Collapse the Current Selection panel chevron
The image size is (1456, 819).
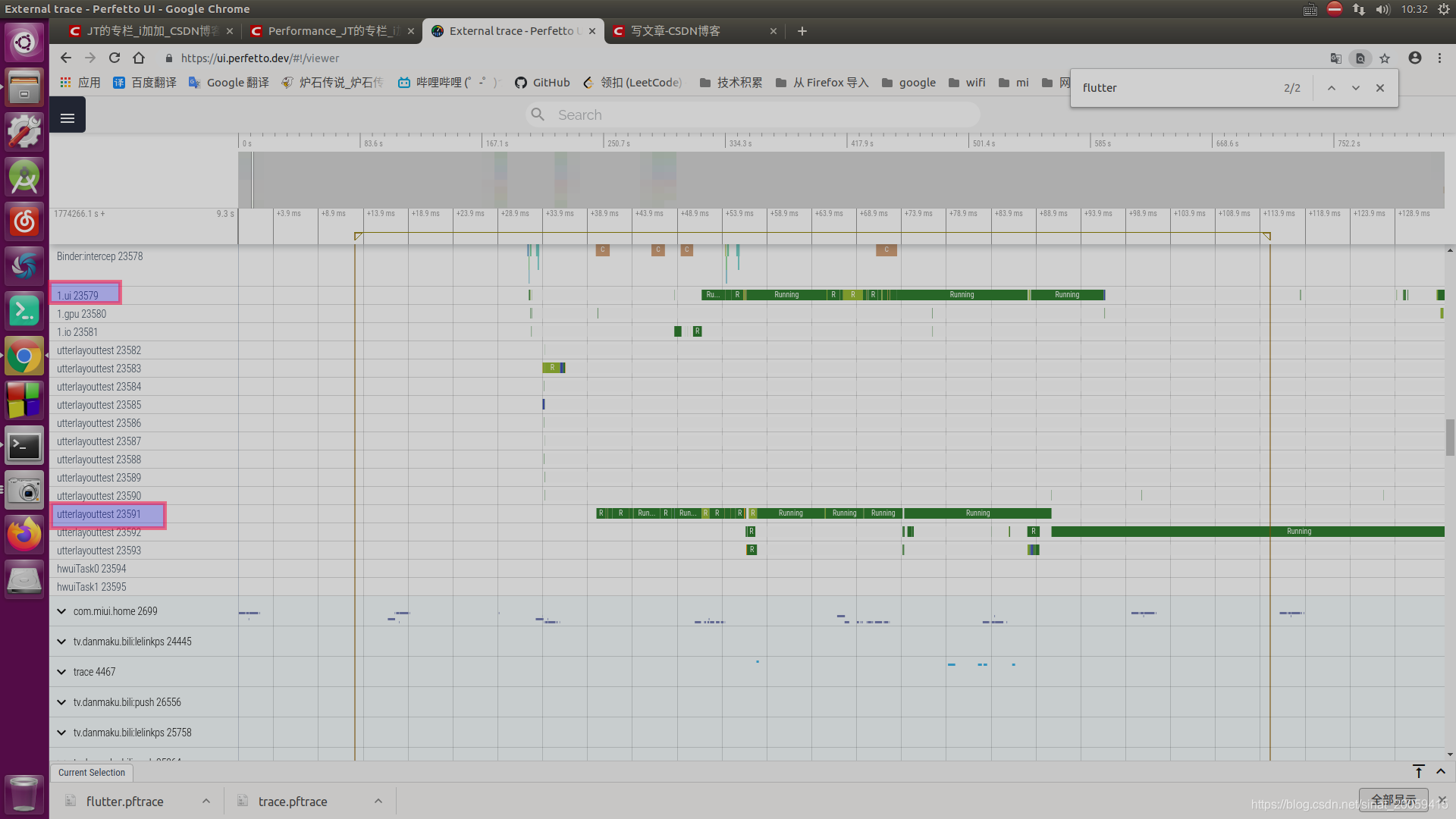pyautogui.click(x=1441, y=771)
